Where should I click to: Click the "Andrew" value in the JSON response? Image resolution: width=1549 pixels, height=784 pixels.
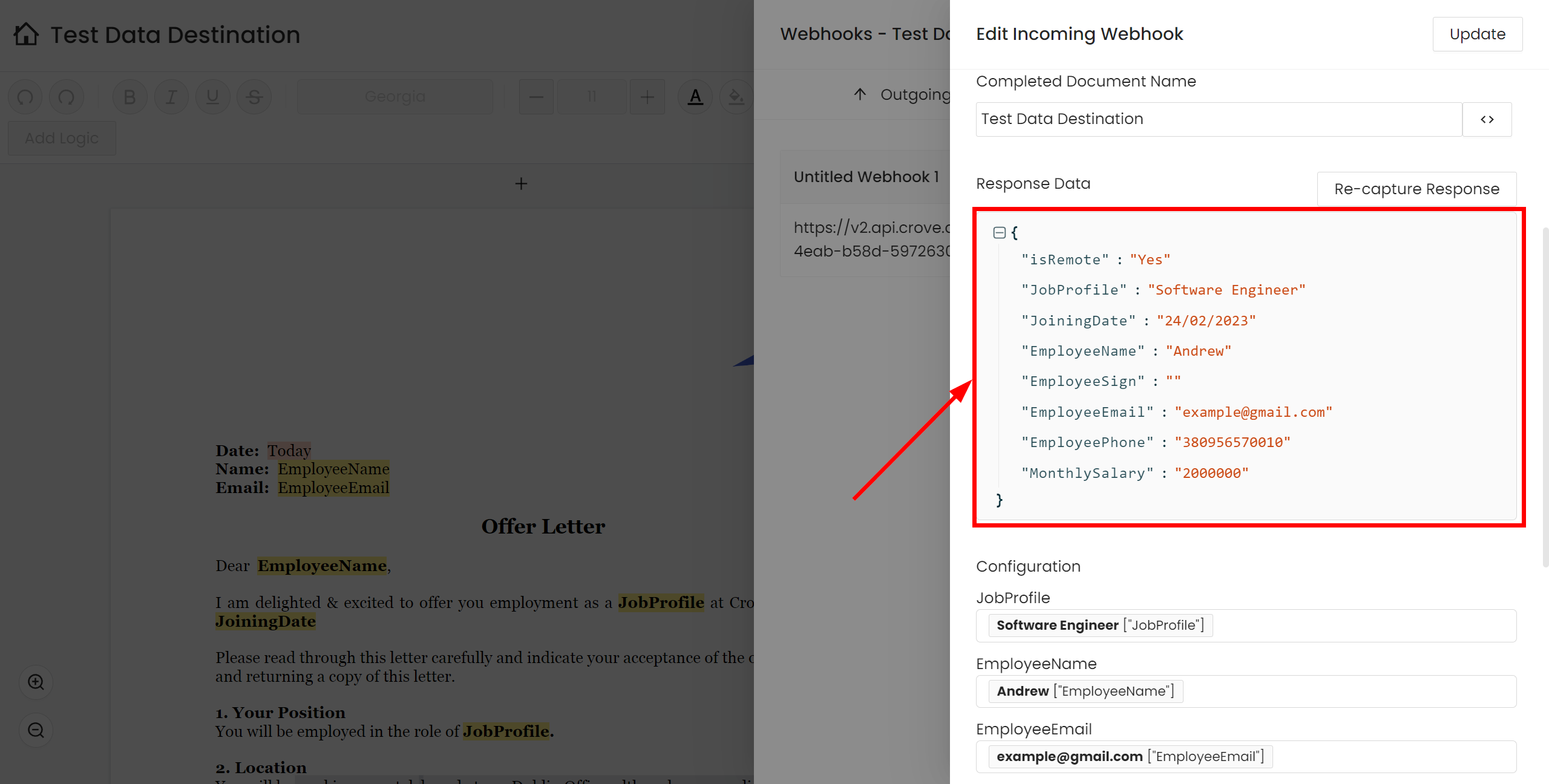pos(1198,351)
